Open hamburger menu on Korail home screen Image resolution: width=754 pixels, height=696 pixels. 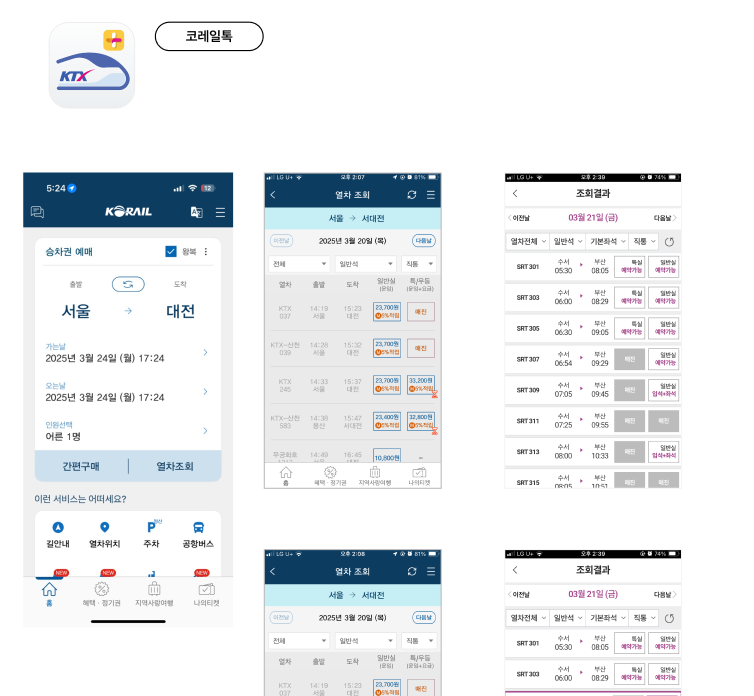click(x=220, y=212)
